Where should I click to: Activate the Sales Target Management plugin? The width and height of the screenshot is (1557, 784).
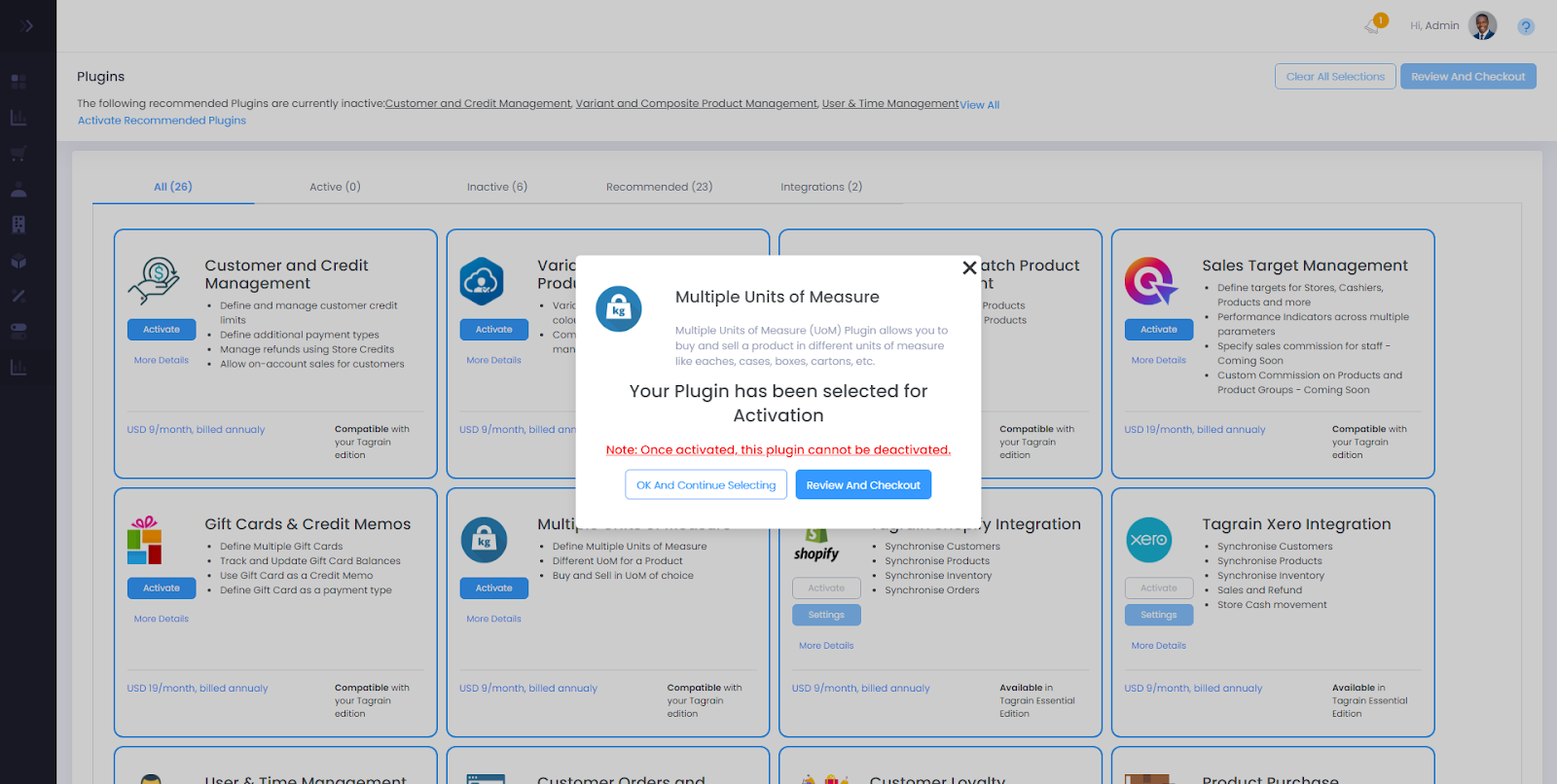coord(1158,330)
